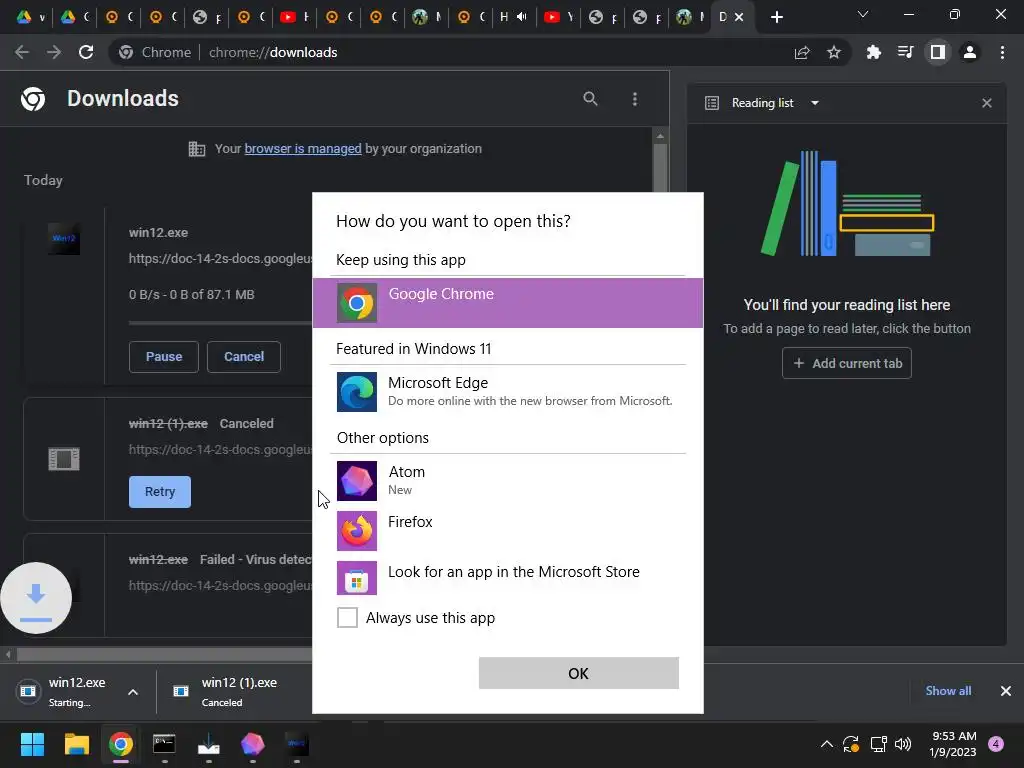Reload the downloads page
This screenshot has width=1024, height=768.
(86, 52)
